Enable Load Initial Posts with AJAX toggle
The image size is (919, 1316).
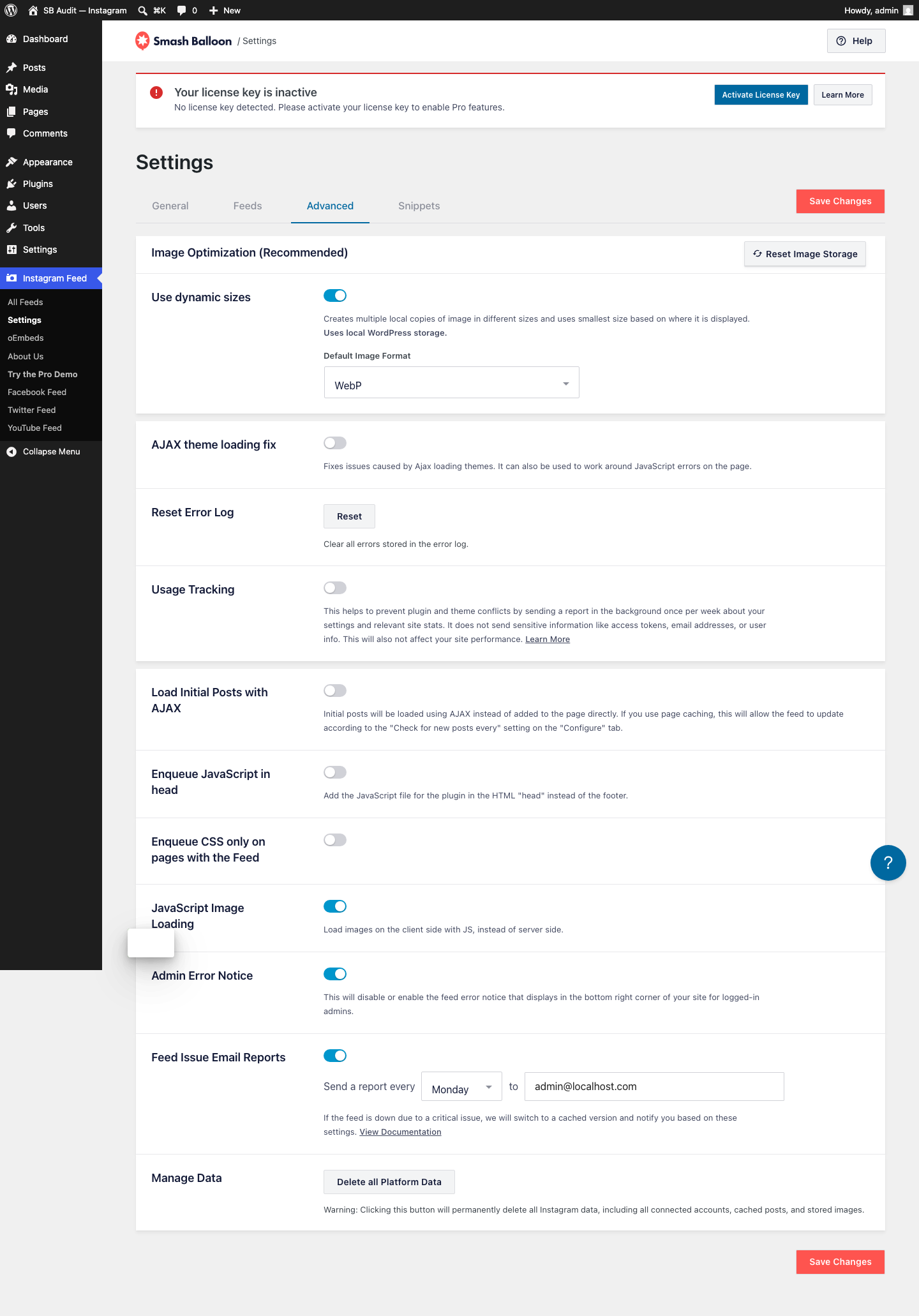click(x=335, y=691)
